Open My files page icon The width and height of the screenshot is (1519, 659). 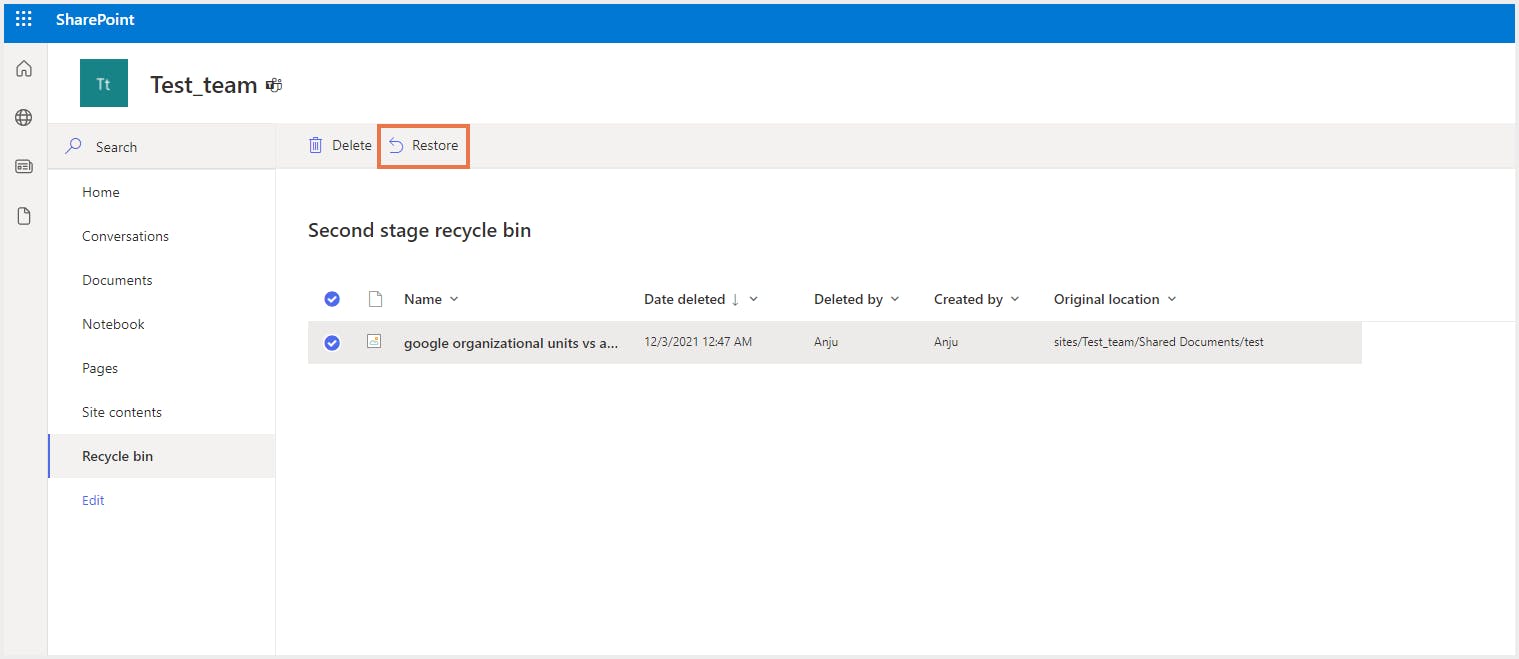tap(24, 216)
